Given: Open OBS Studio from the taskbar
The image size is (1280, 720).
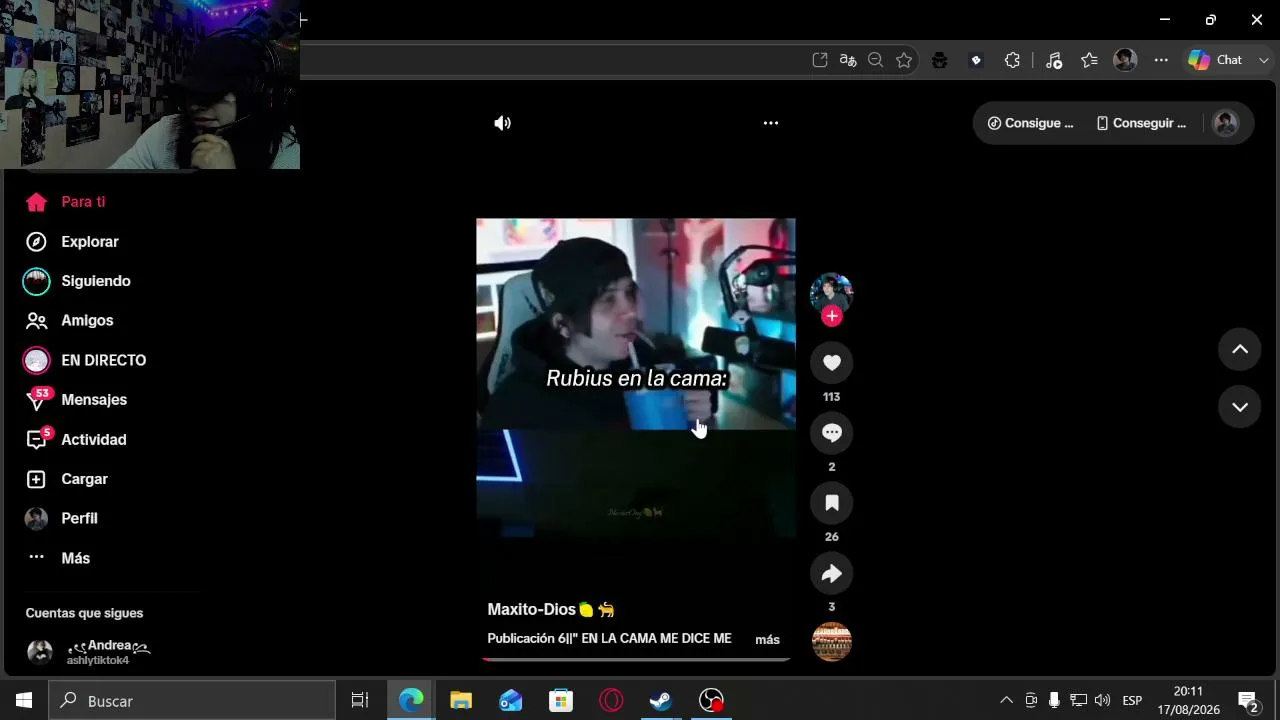Looking at the screenshot, I should point(711,700).
